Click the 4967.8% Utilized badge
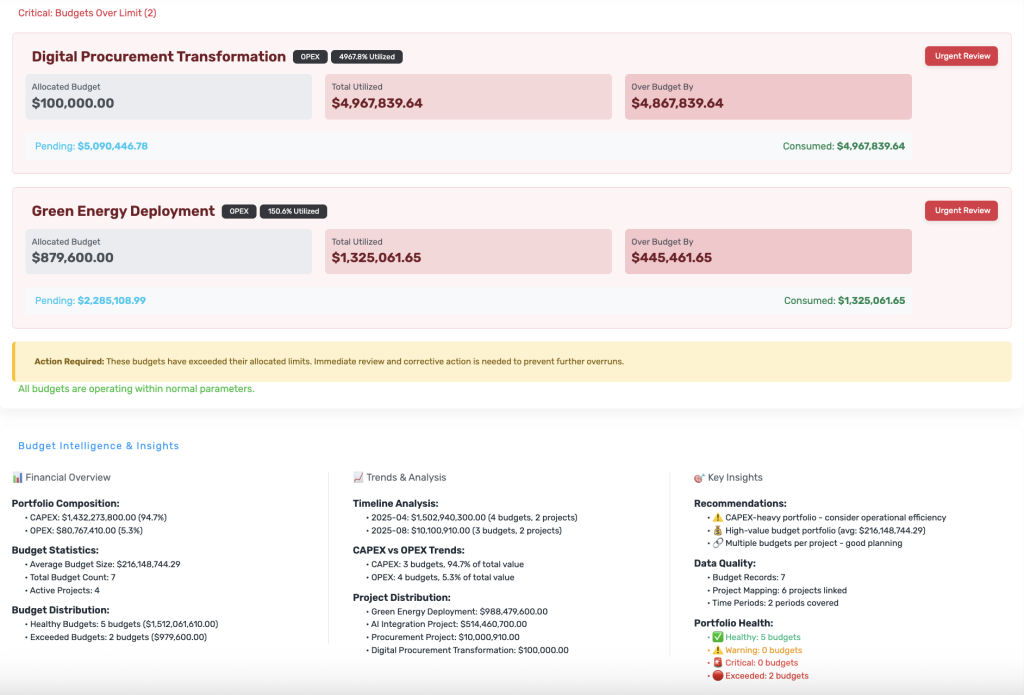This screenshot has height=695, width=1024. 367,57
